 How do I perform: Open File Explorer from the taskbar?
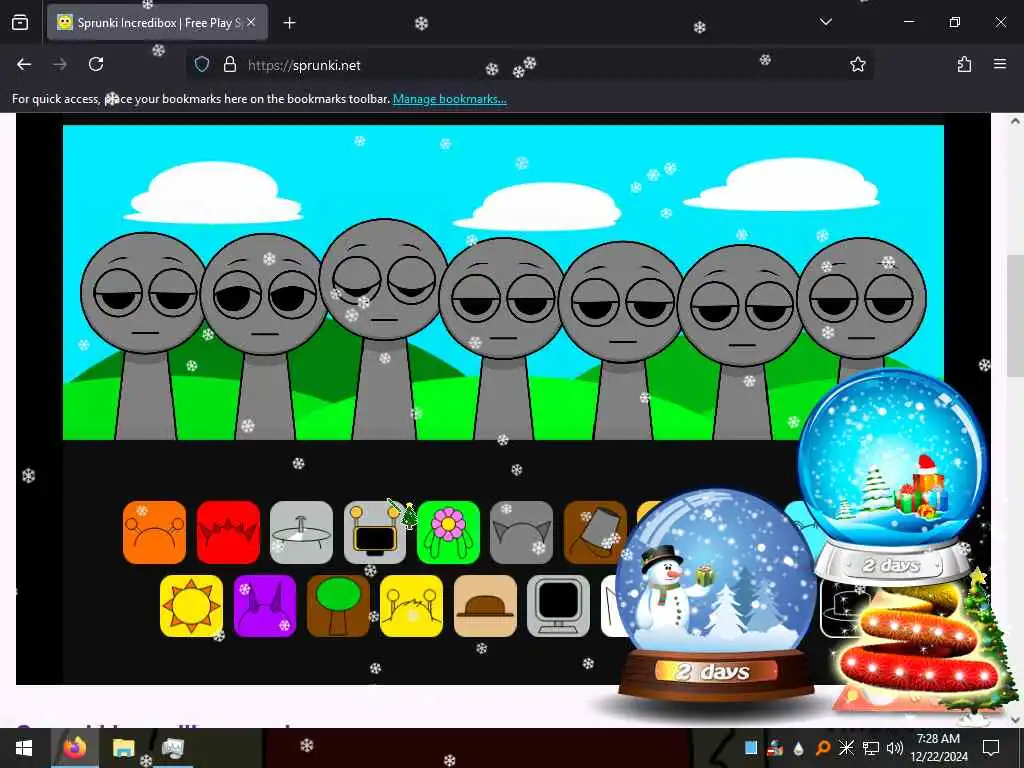[123, 748]
